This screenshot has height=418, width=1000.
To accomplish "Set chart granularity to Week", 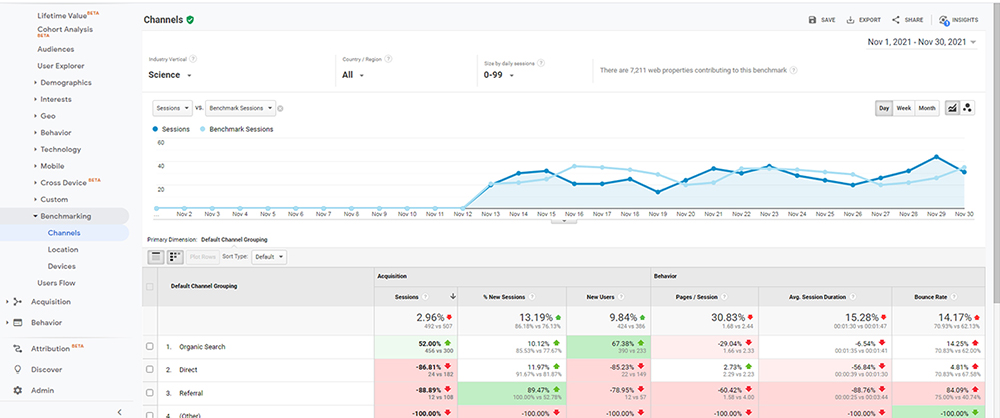I will point(904,108).
